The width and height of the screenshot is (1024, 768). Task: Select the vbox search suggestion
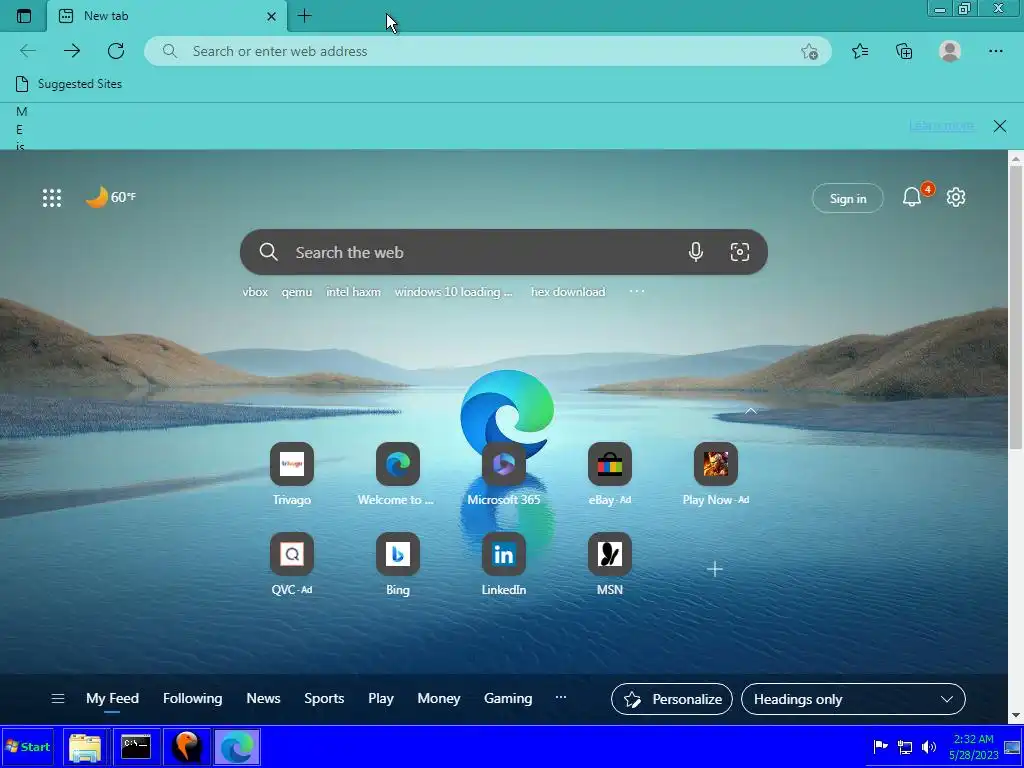[255, 292]
